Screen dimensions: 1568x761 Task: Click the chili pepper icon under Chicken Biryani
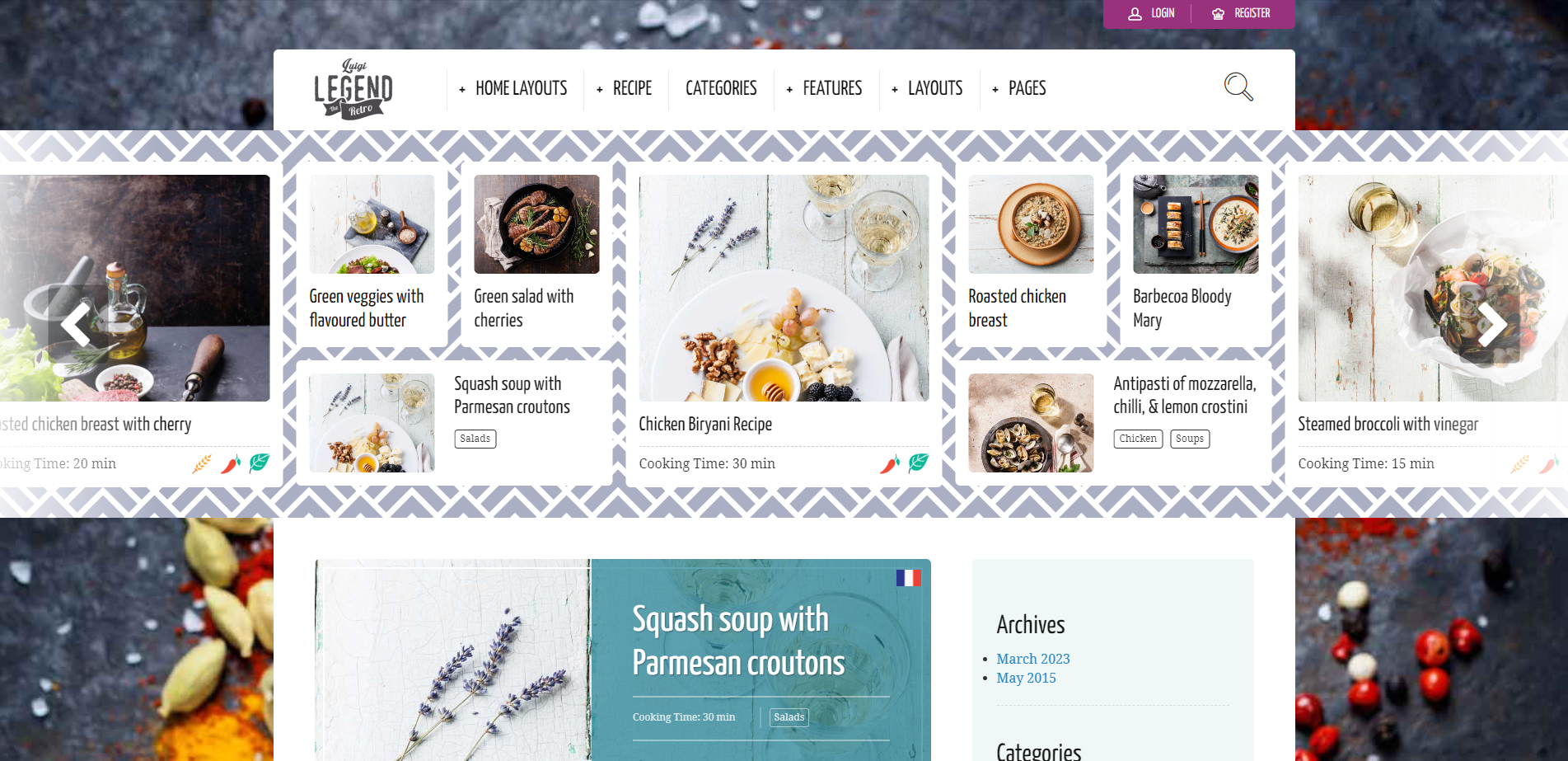pyautogui.click(x=890, y=463)
